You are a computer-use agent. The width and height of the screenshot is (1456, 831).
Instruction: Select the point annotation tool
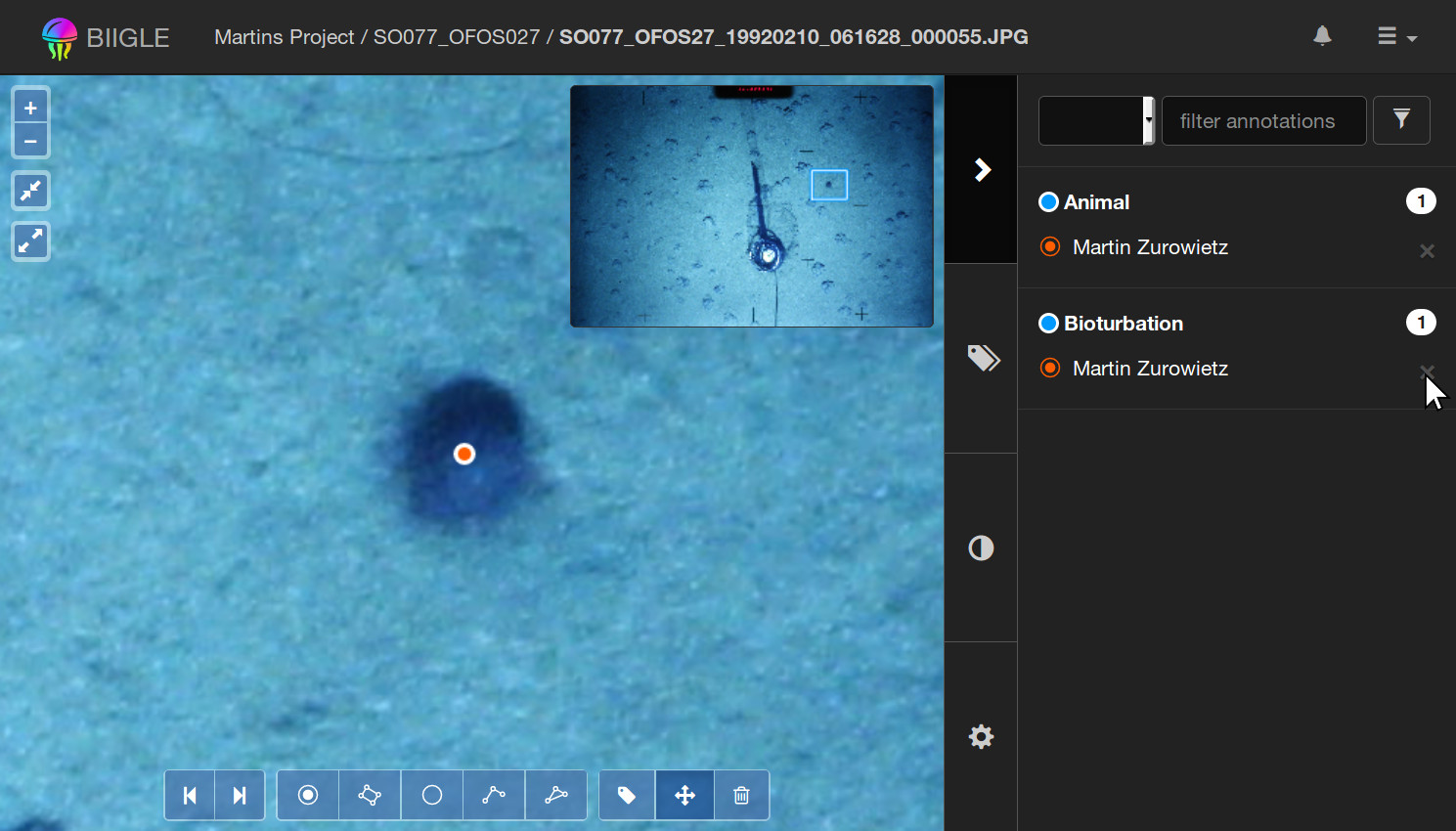[x=308, y=795]
